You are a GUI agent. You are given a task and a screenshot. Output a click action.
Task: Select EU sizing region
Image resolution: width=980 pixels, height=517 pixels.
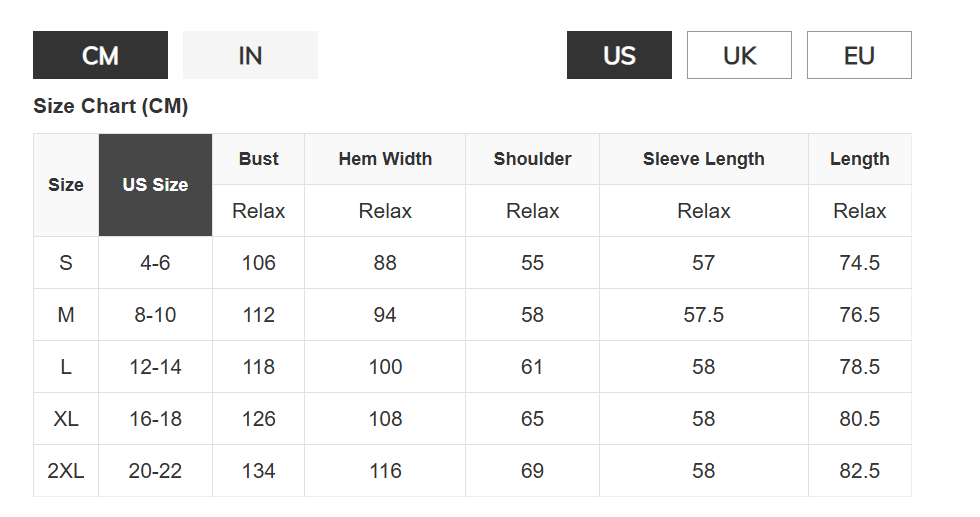click(x=859, y=55)
